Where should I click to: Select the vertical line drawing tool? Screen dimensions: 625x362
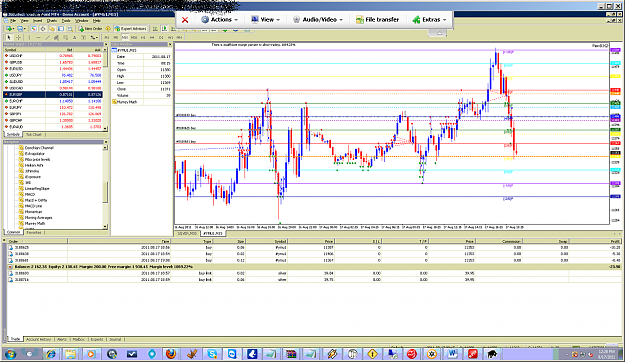29,37
